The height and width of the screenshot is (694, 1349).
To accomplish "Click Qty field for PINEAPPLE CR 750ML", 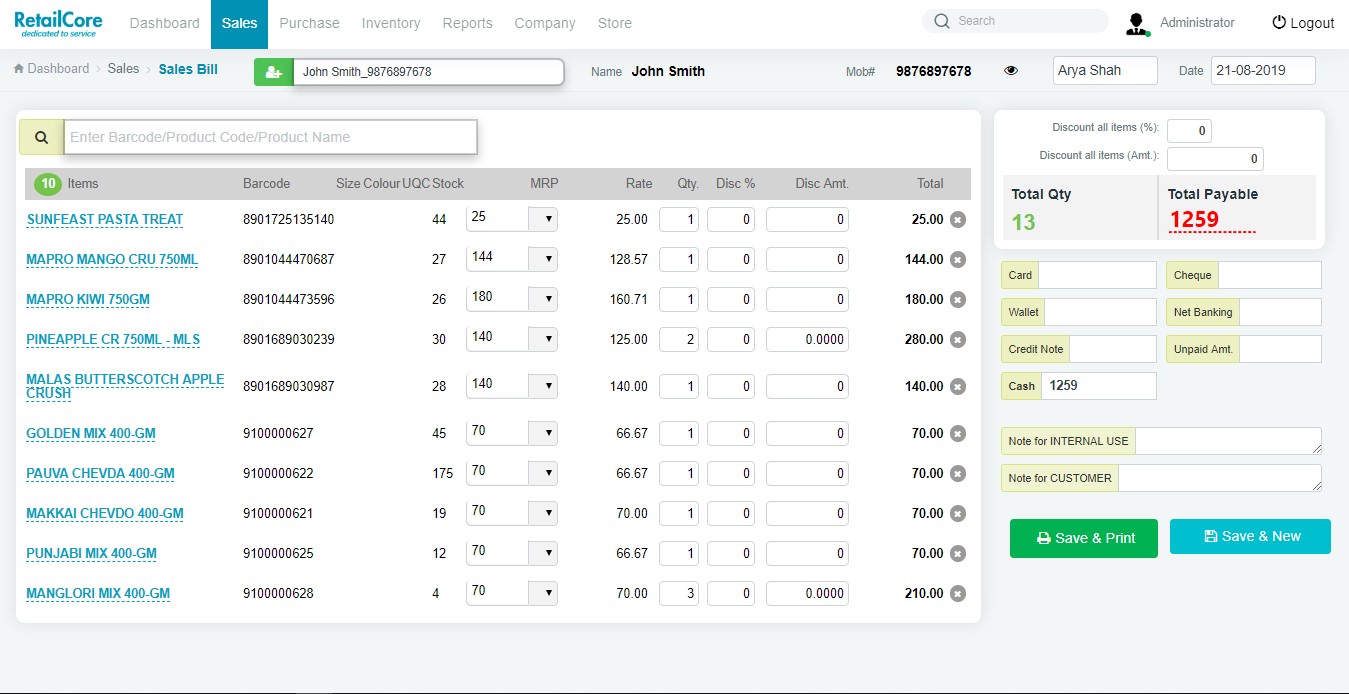I will 679,340.
